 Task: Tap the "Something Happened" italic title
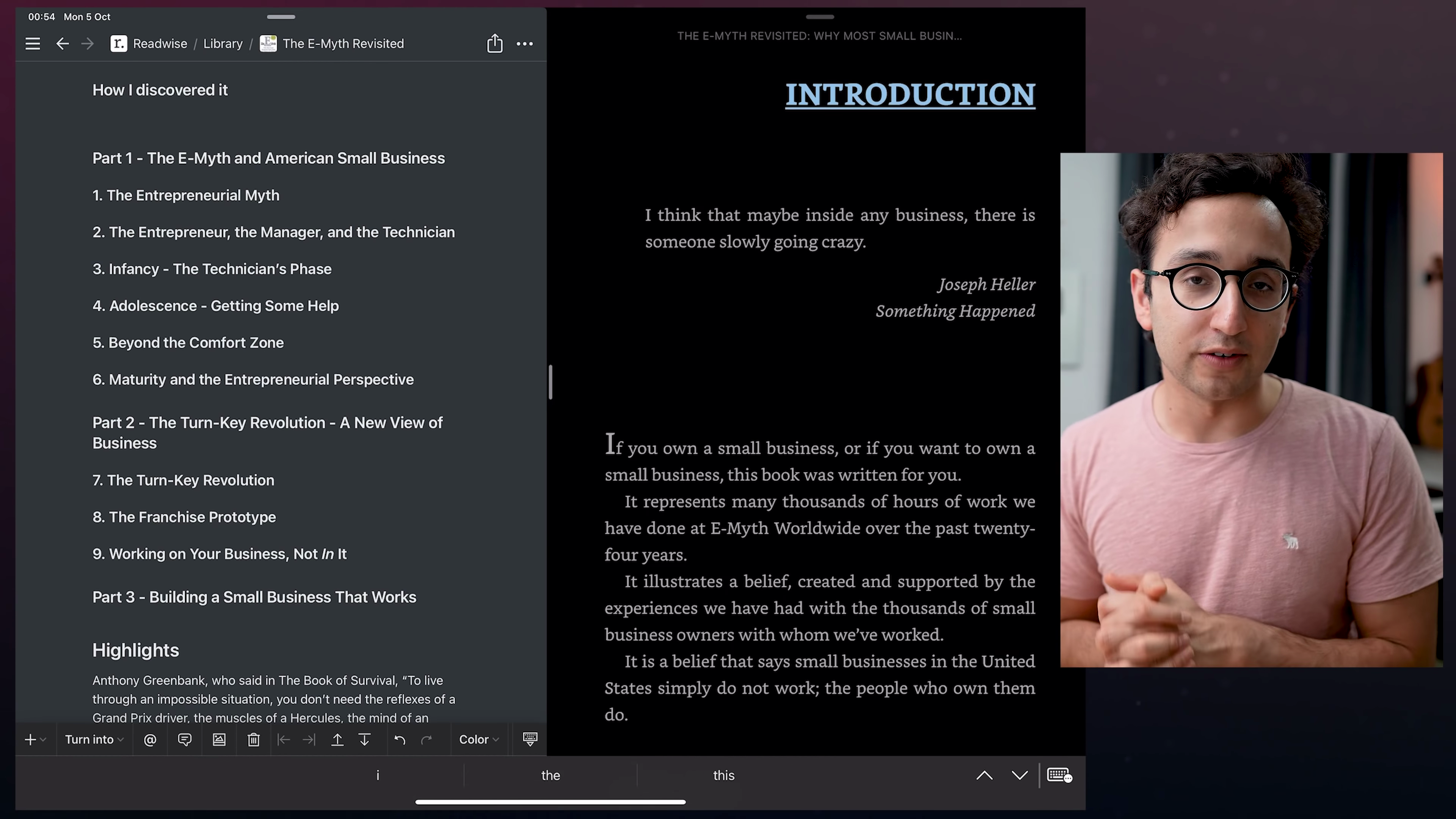pos(955,311)
